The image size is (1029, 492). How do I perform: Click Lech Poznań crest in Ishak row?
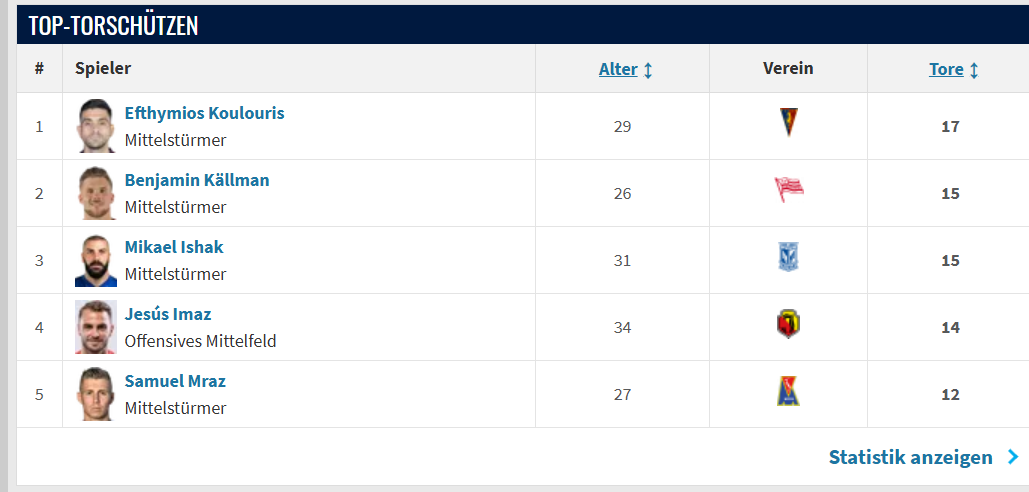coord(788,257)
